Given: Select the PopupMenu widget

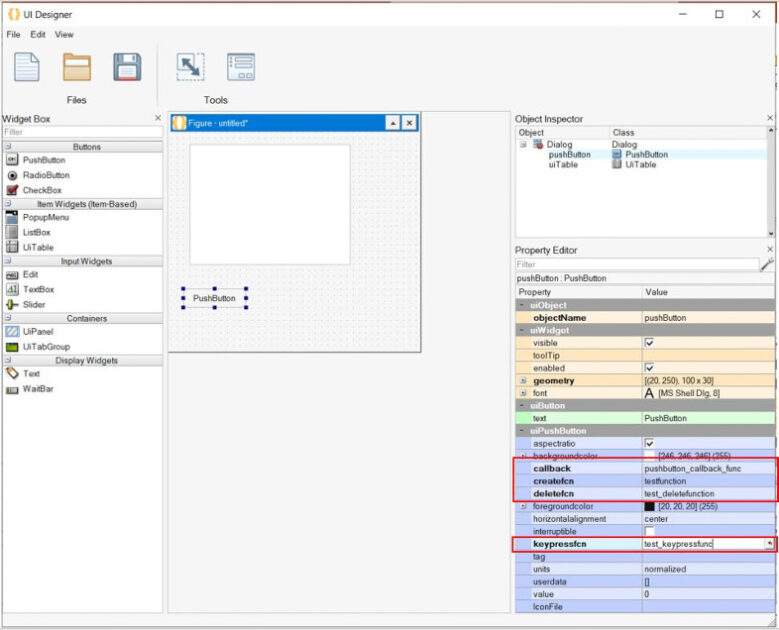Looking at the screenshot, I should [x=45, y=217].
